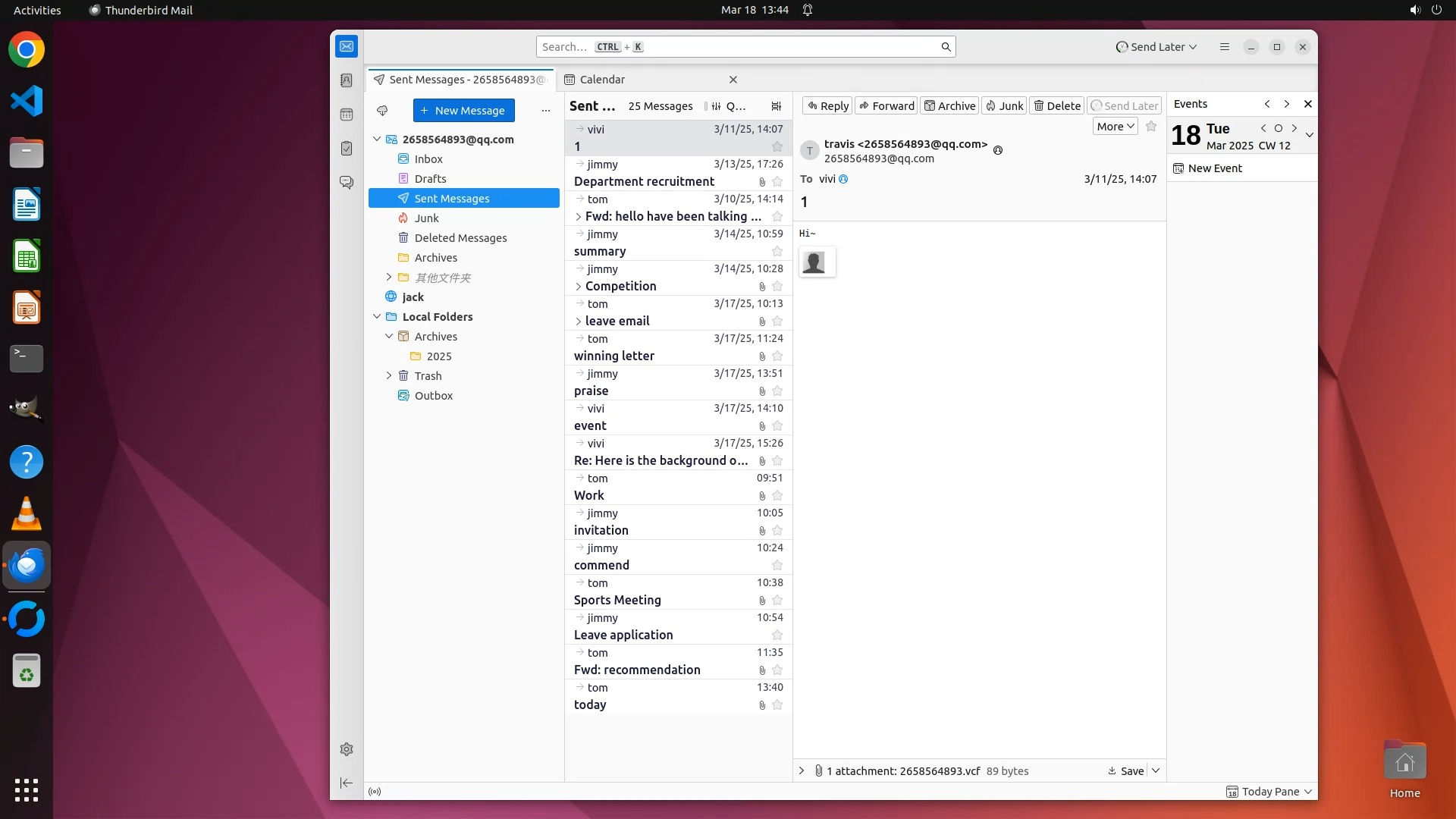1456x819 pixels.
Task: Open message list display options icon
Action: (776, 106)
